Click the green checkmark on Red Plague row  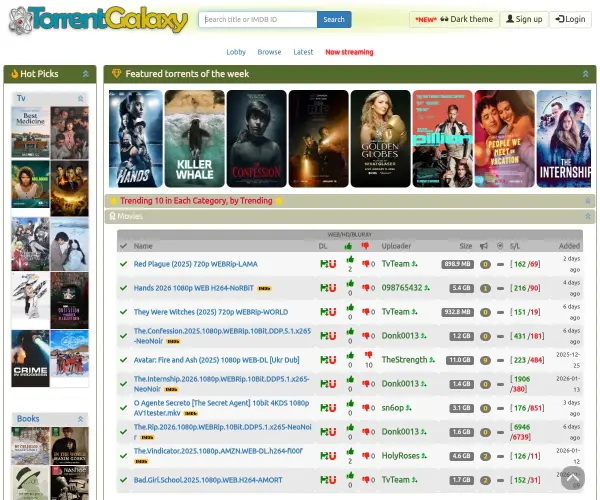(x=123, y=264)
